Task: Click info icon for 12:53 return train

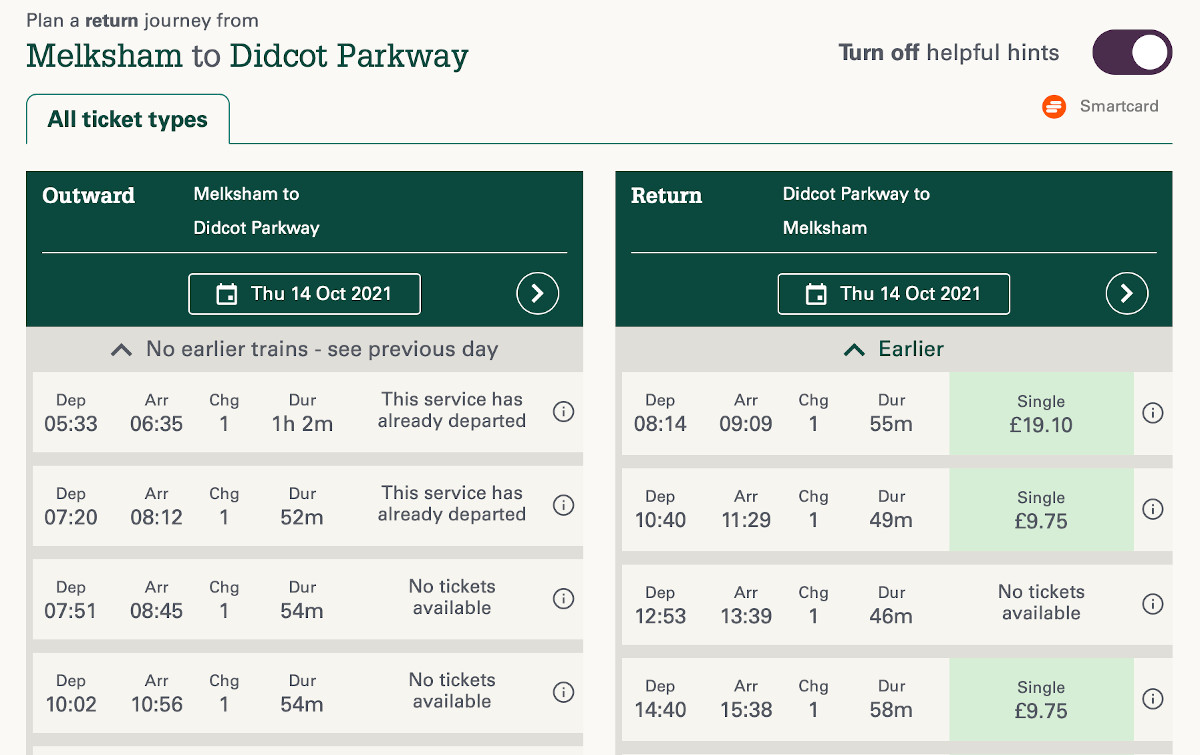Action: pos(1153,604)
